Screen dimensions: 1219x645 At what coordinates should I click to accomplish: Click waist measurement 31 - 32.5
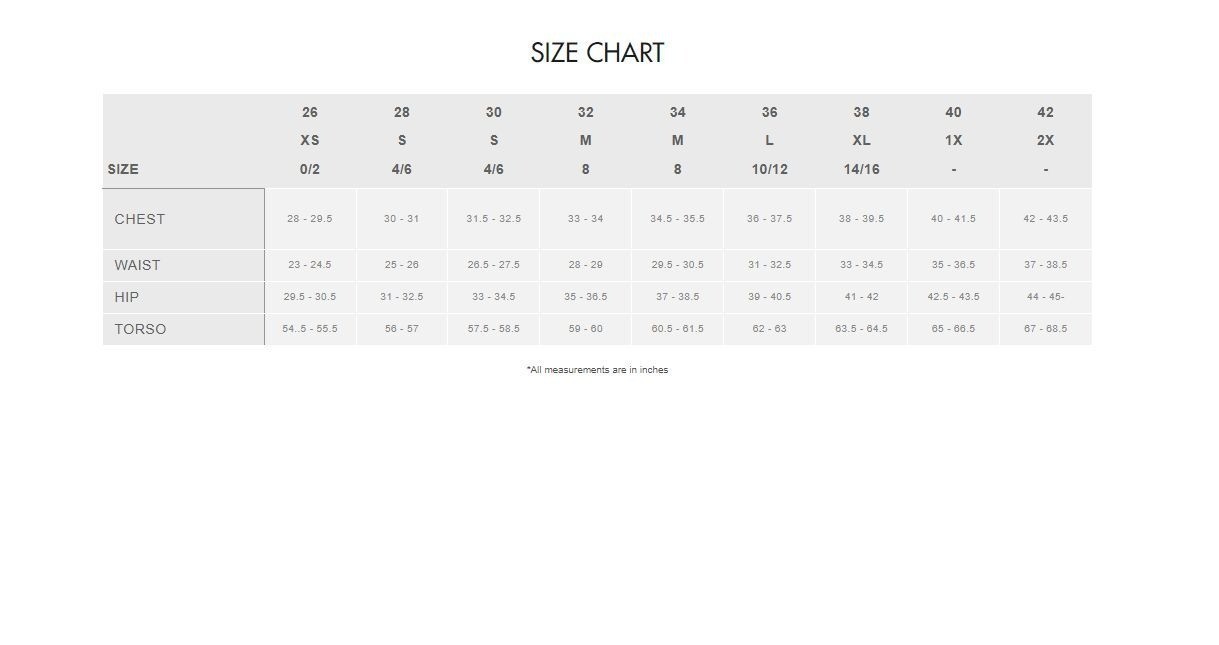tap(769, 265)
